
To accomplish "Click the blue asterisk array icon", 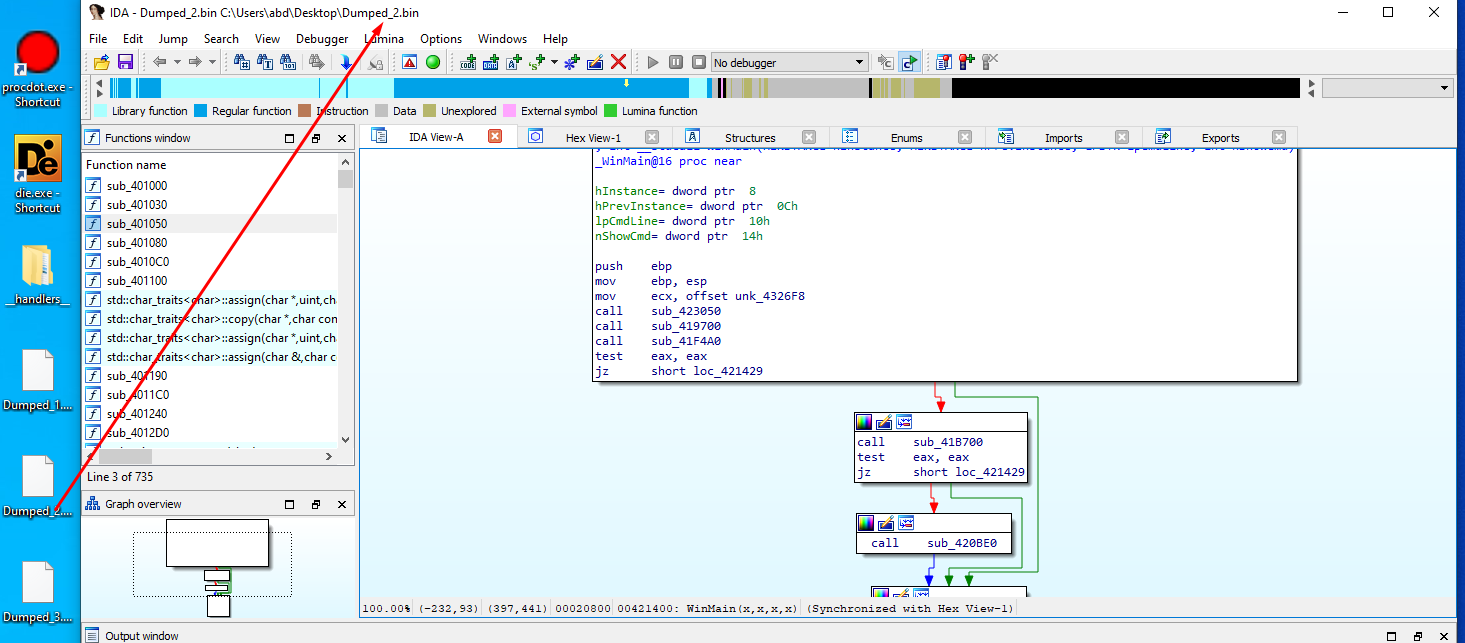I will click(x=572, y=62).
